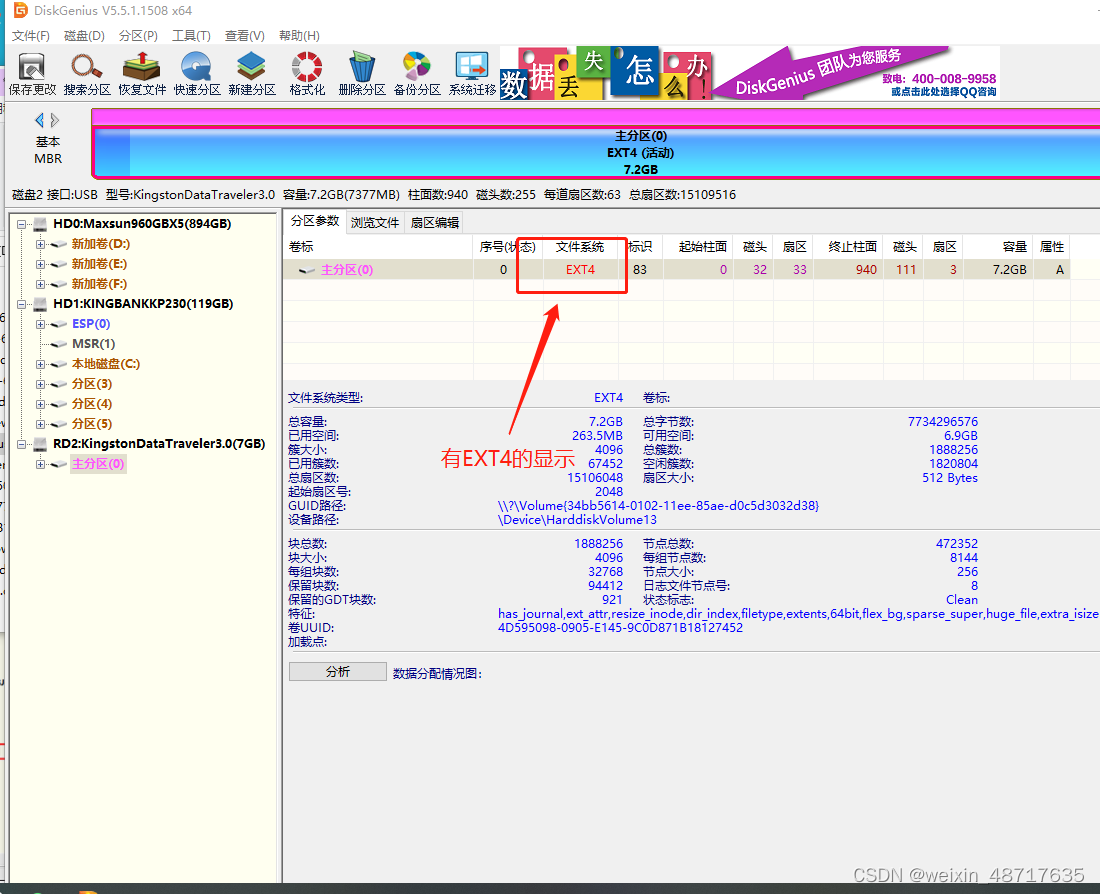Select HD0:Maxsun960GBX5(894GB) disk in tree

tap(142, 224)
